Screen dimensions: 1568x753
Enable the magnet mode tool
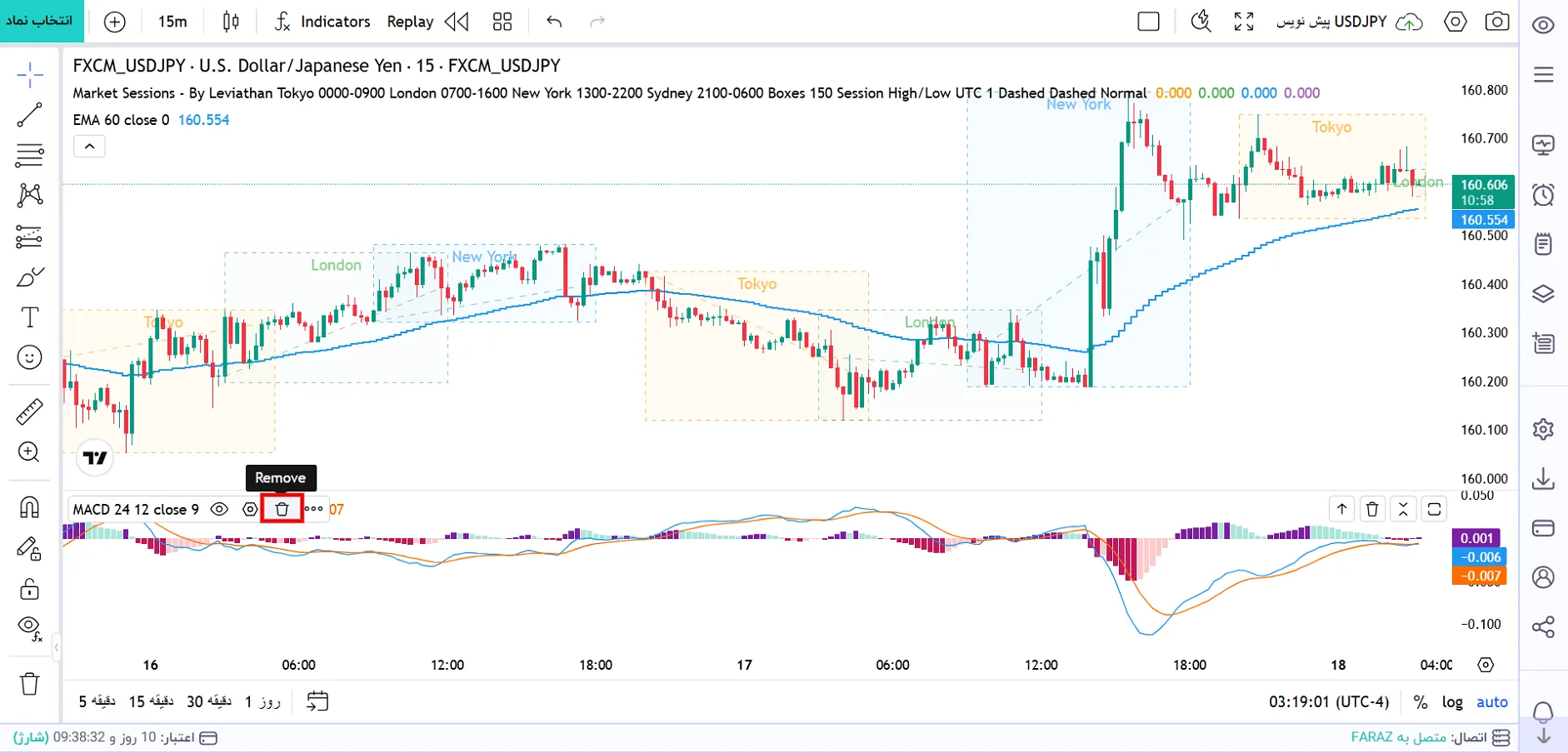30,507
